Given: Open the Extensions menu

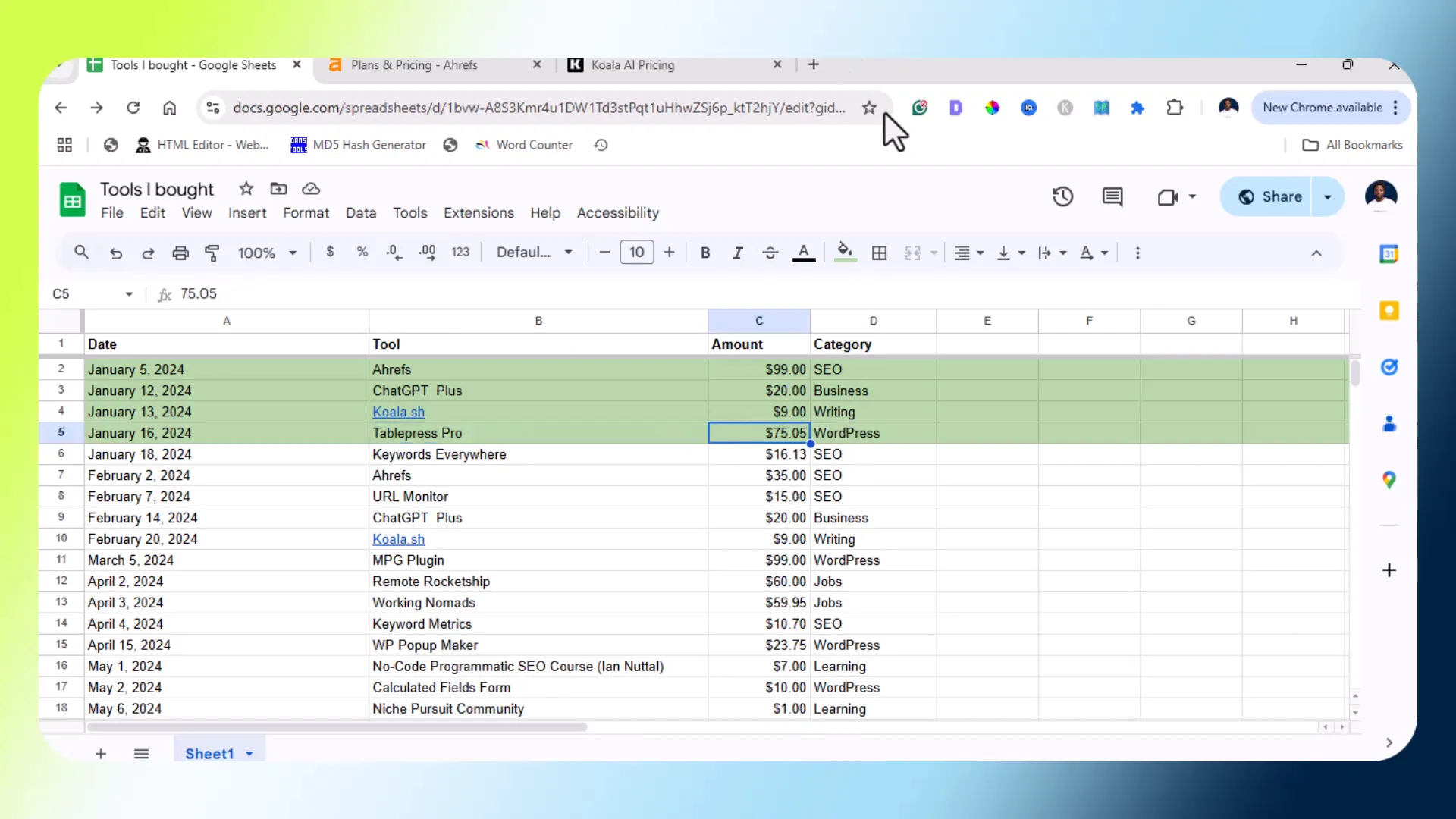Looking at the screenshot, I should (479, 213).
